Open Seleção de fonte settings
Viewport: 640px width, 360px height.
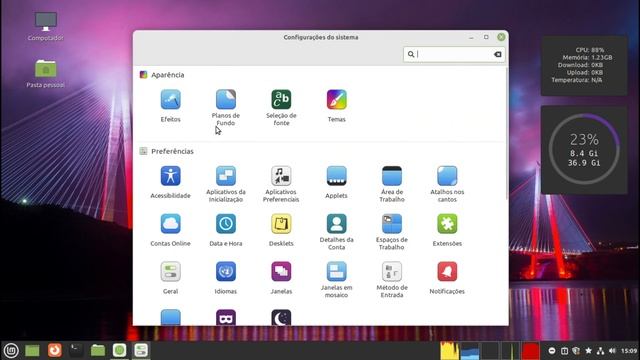(281, 107)
